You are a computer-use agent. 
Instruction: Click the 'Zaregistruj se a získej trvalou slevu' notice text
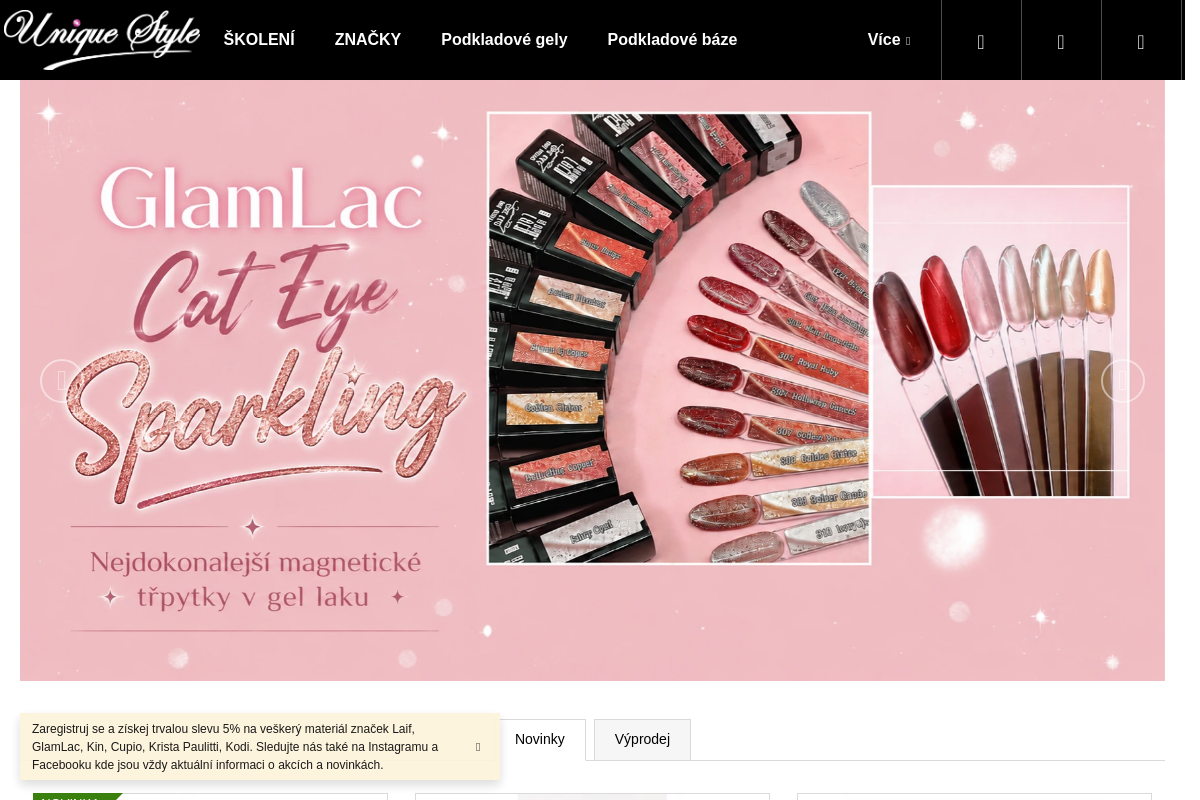tap(235, 747)
